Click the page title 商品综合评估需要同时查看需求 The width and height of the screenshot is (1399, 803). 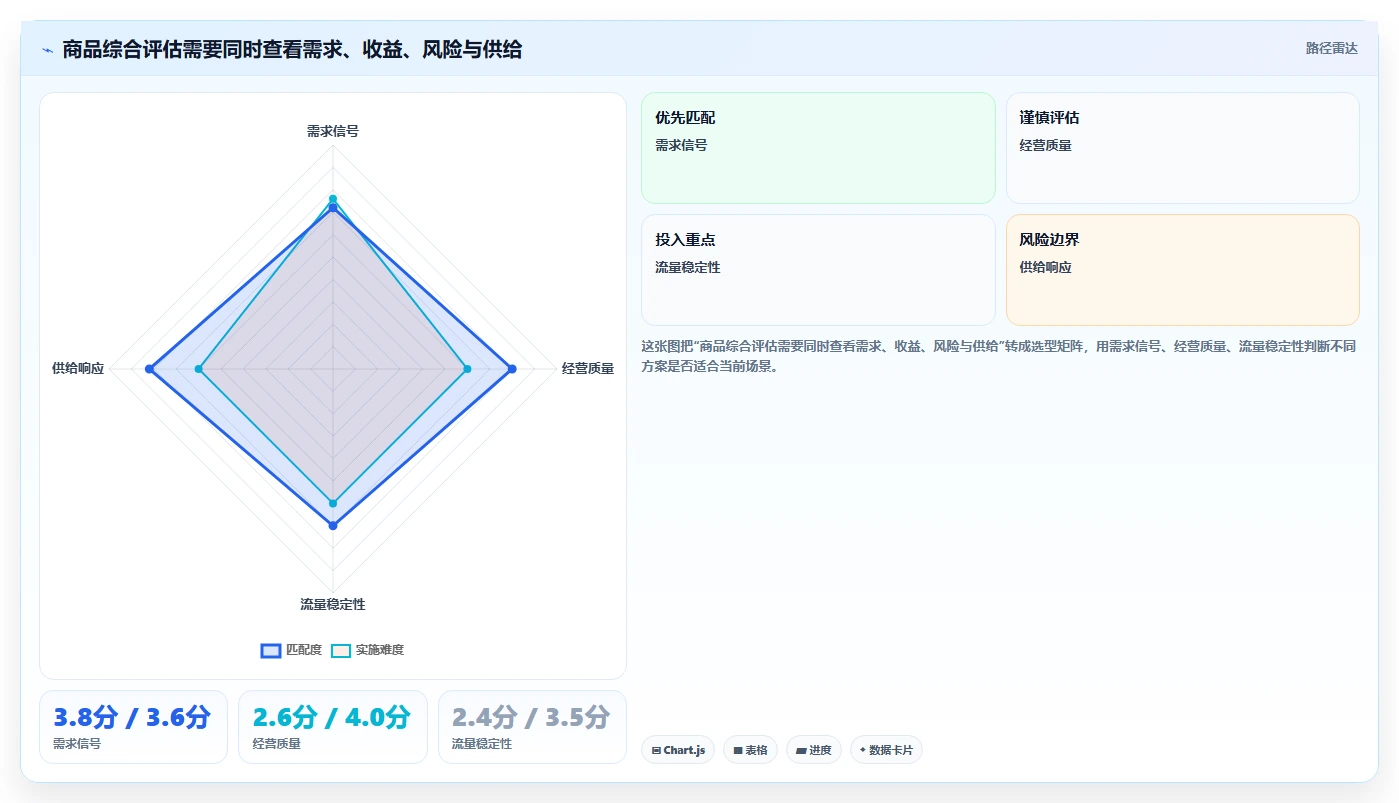[292, 50]
